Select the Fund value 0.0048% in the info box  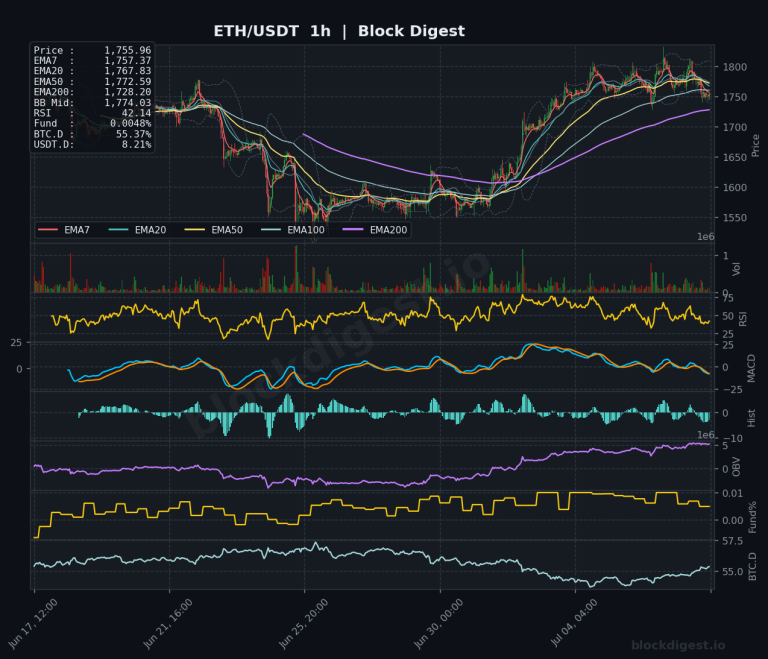130,123
